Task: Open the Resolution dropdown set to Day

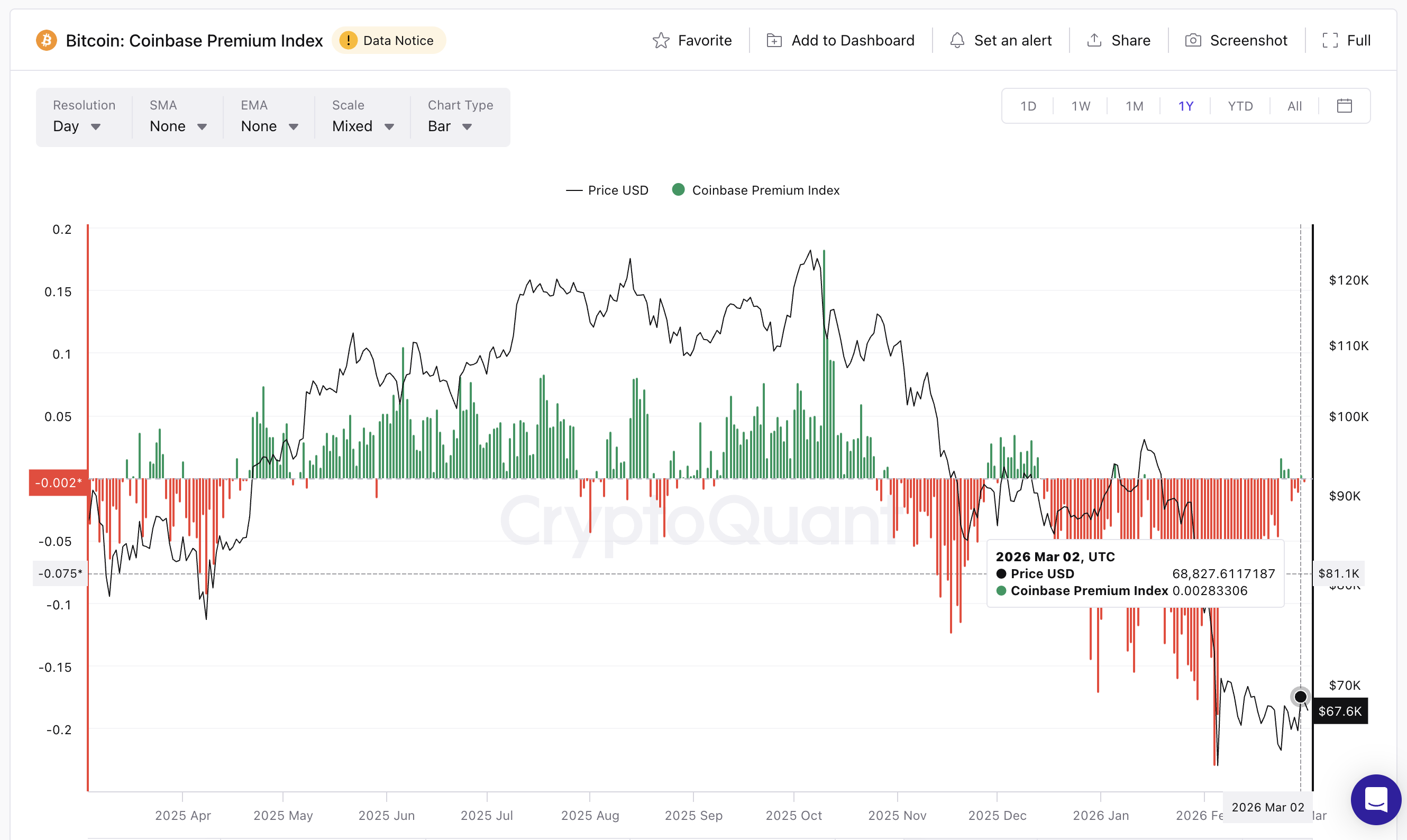Action: point(78,126)
